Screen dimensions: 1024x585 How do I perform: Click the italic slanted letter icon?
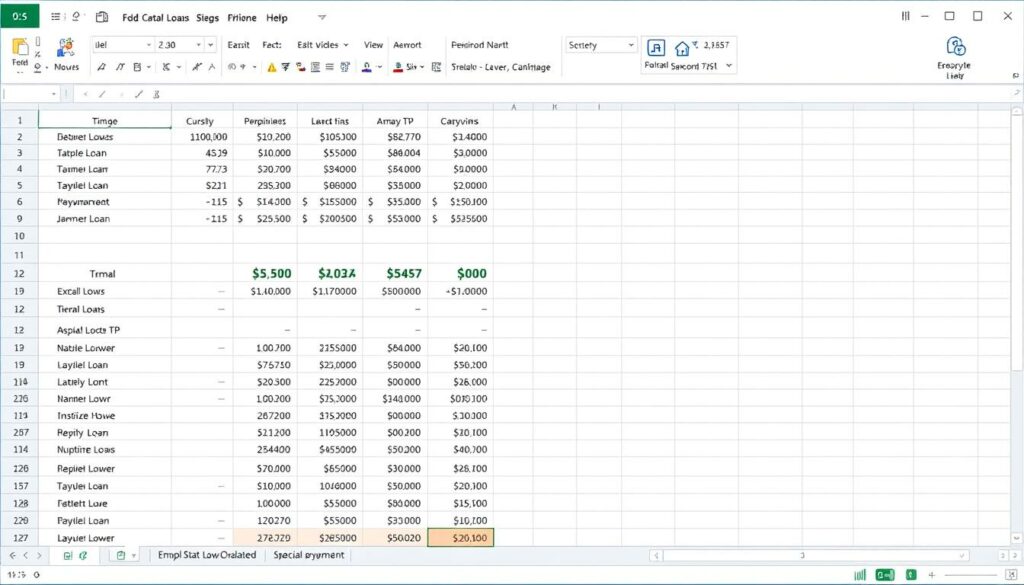click(120, 67)
